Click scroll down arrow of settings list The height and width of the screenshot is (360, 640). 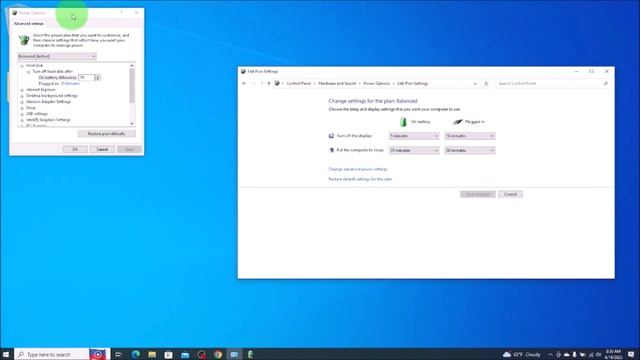tap(132, 124)
